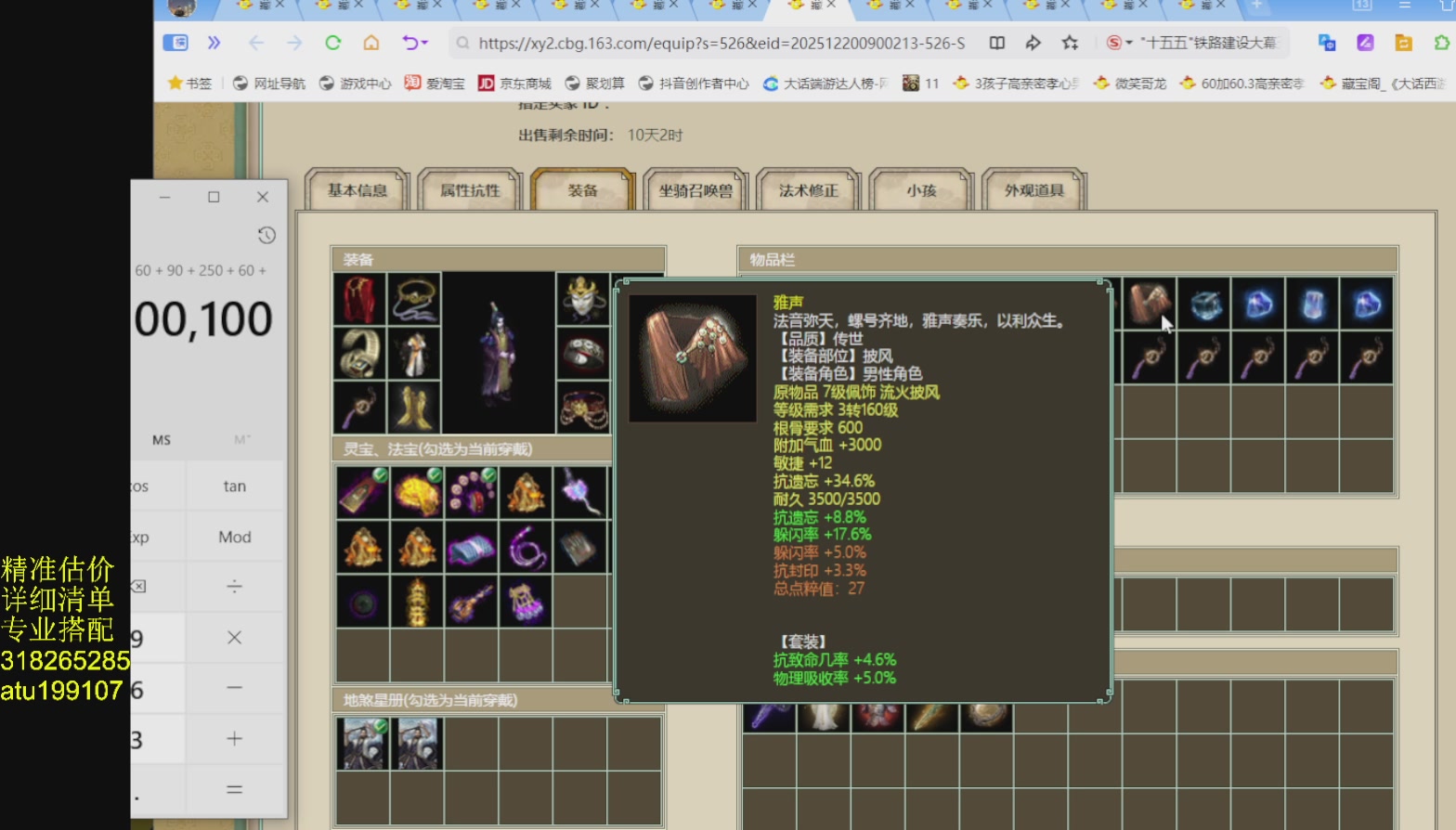Select the blue scroll treasure icon

(x=471, y=547)
